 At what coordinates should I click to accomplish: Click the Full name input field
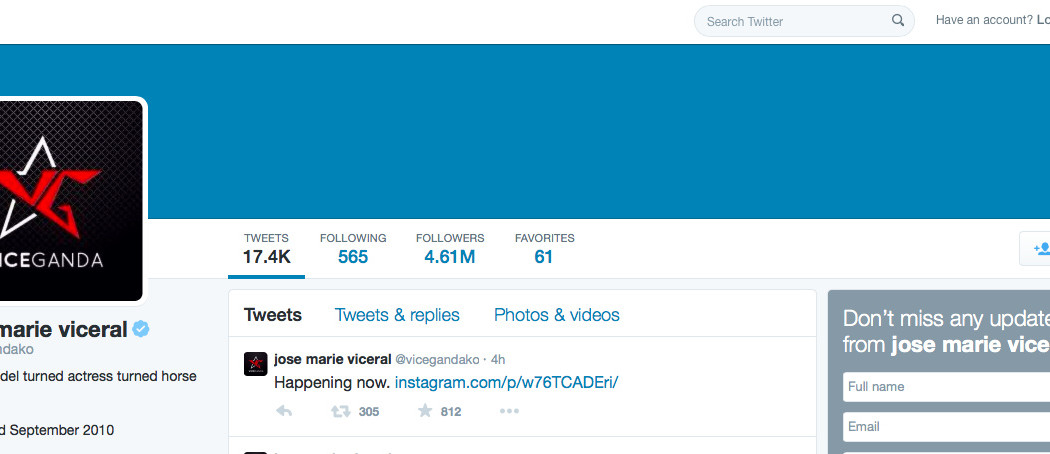pyautogui.click(x=945, y=387)
